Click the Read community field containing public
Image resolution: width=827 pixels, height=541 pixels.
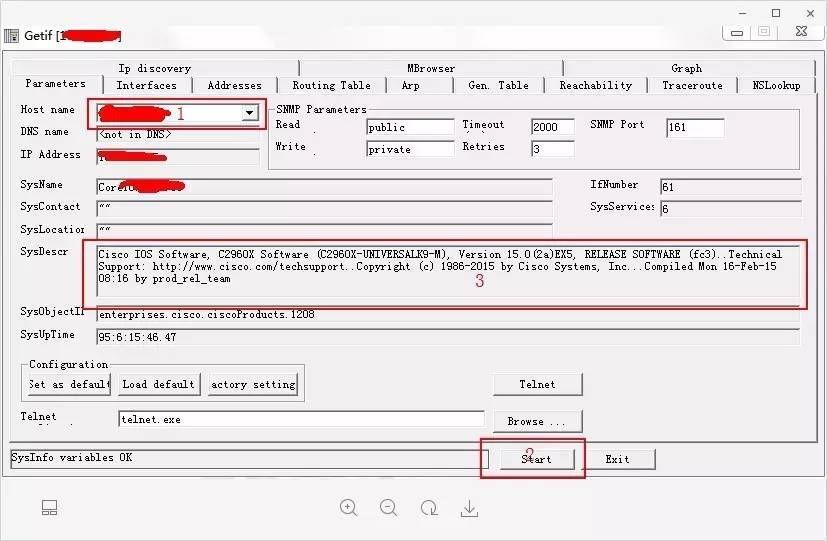410,127
